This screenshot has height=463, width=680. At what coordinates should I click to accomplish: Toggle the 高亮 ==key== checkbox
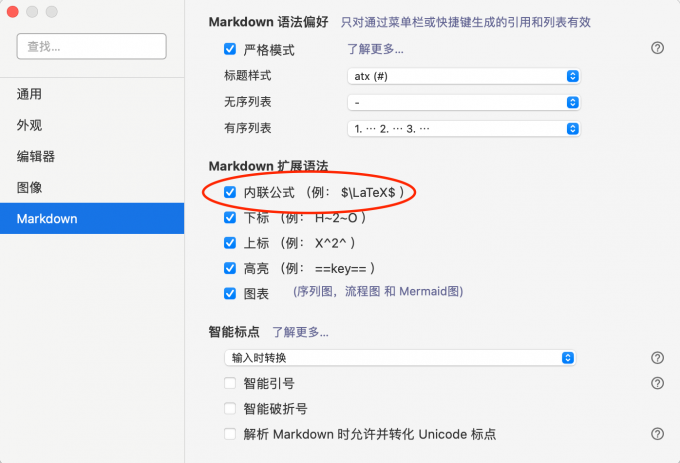pyautogui.click(x=230, y=268)
